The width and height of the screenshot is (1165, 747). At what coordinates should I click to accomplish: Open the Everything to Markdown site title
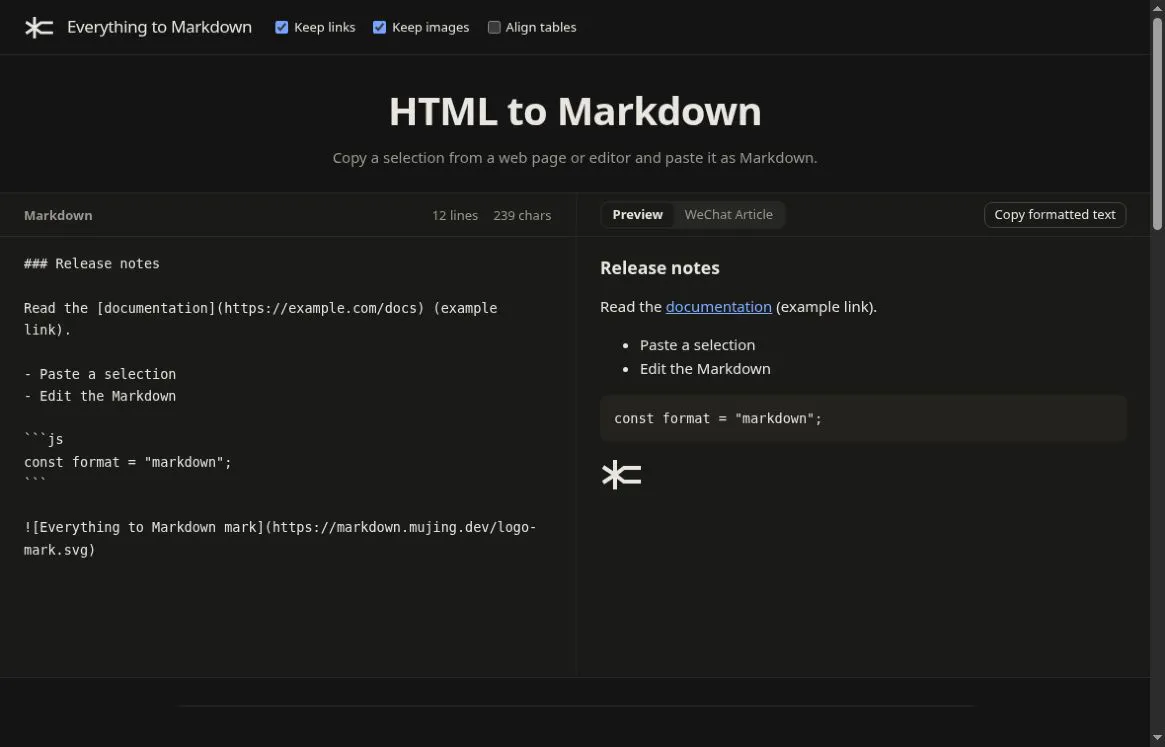point(159,28)
